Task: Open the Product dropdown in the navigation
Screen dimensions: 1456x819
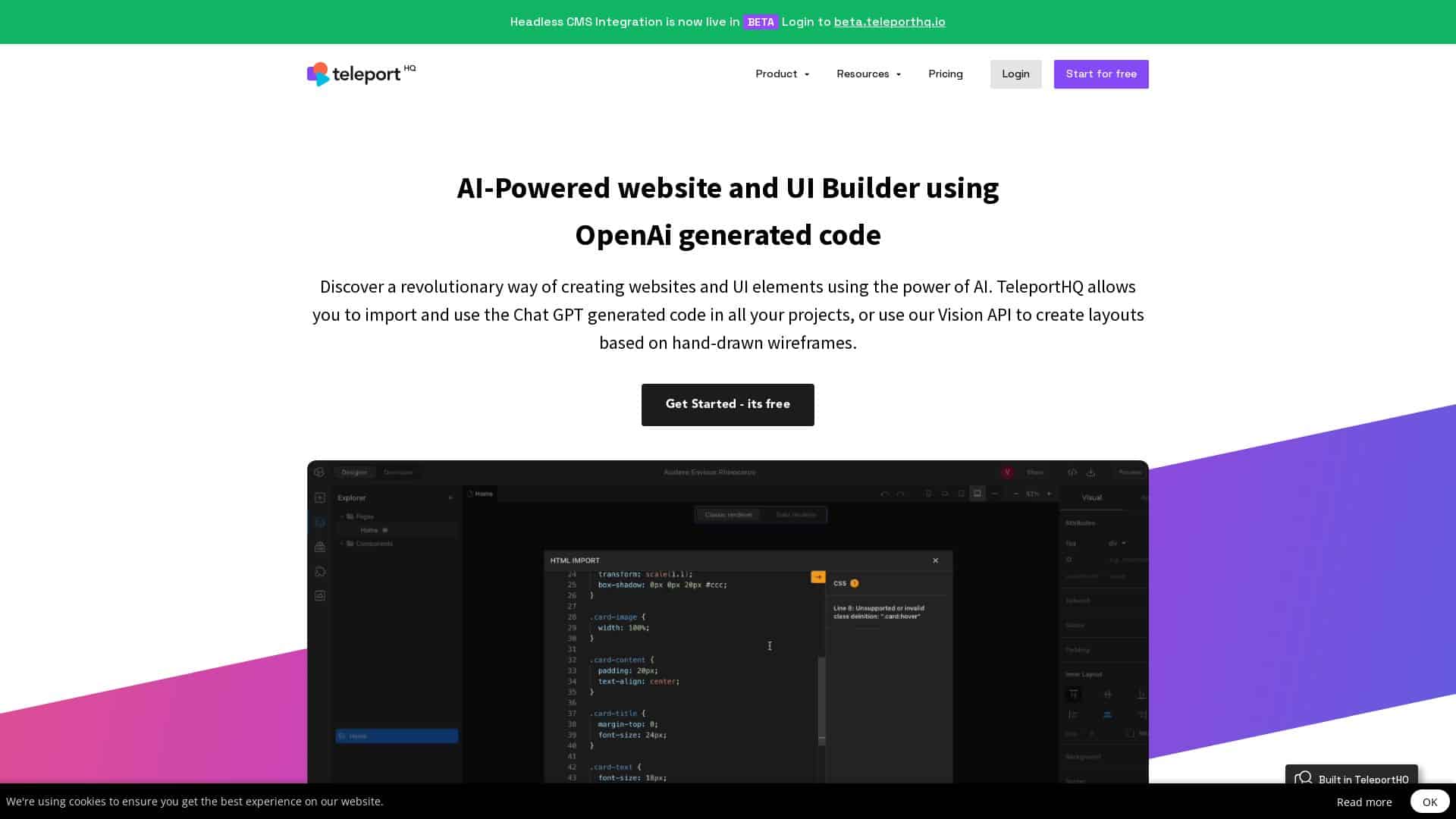Action: tap(782, 74)
